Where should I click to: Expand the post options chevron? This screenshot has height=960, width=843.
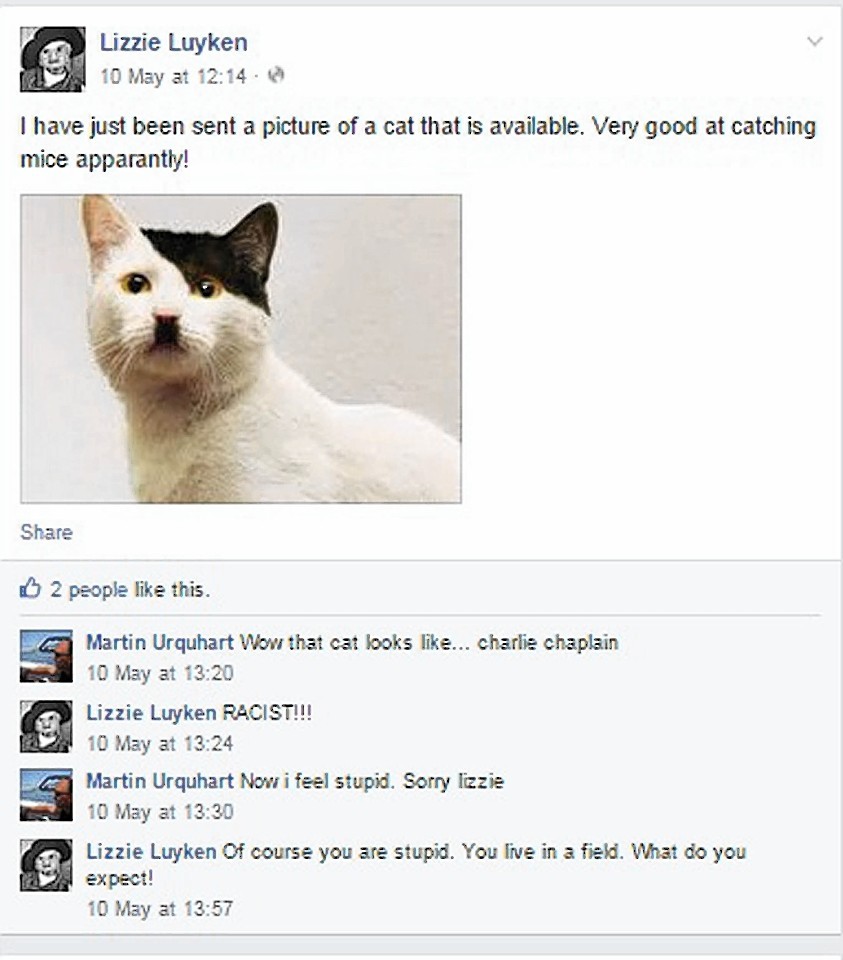[x=815, y=42]
